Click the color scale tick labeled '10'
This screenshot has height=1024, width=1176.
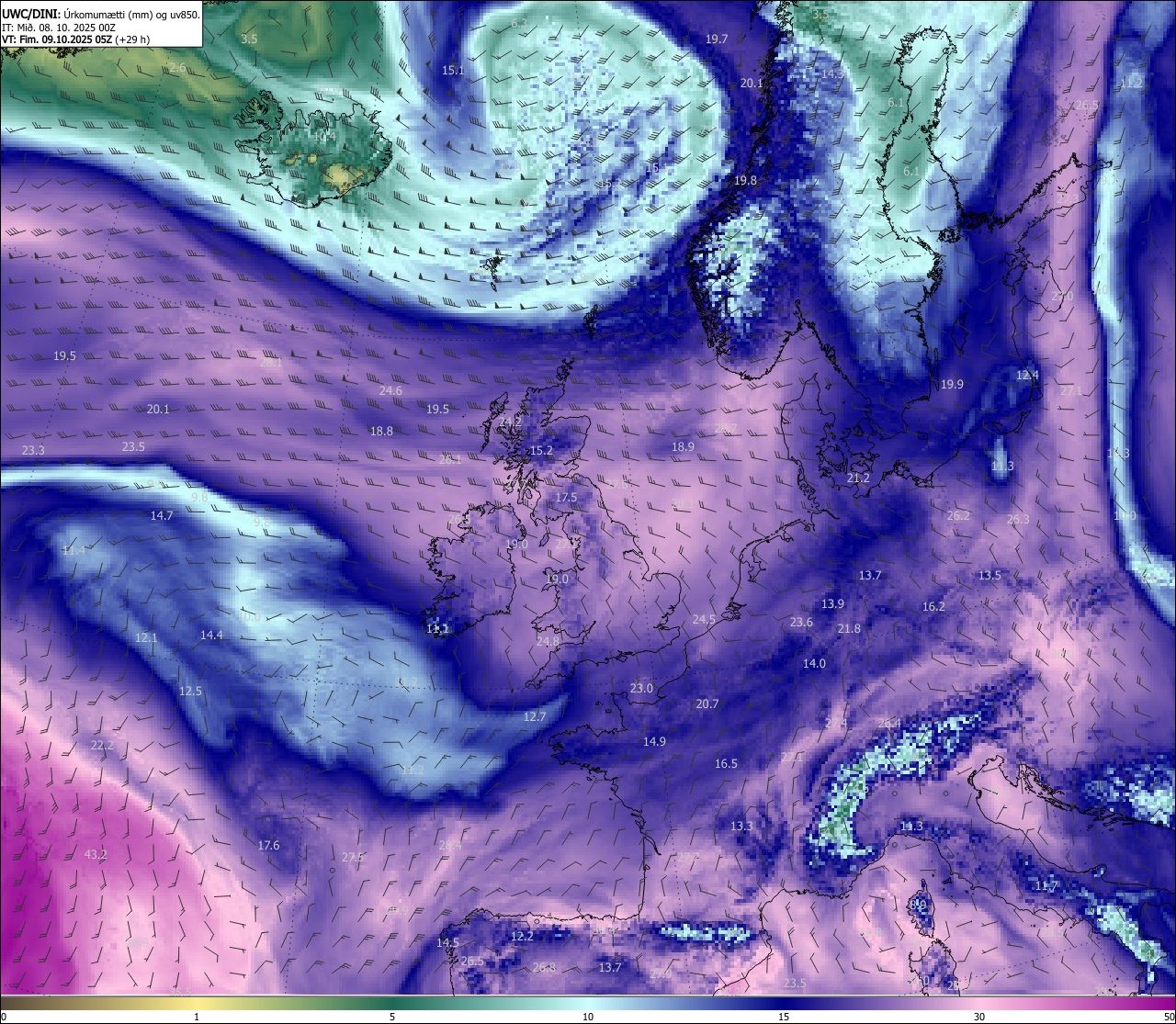click(x=588, y=1017)
